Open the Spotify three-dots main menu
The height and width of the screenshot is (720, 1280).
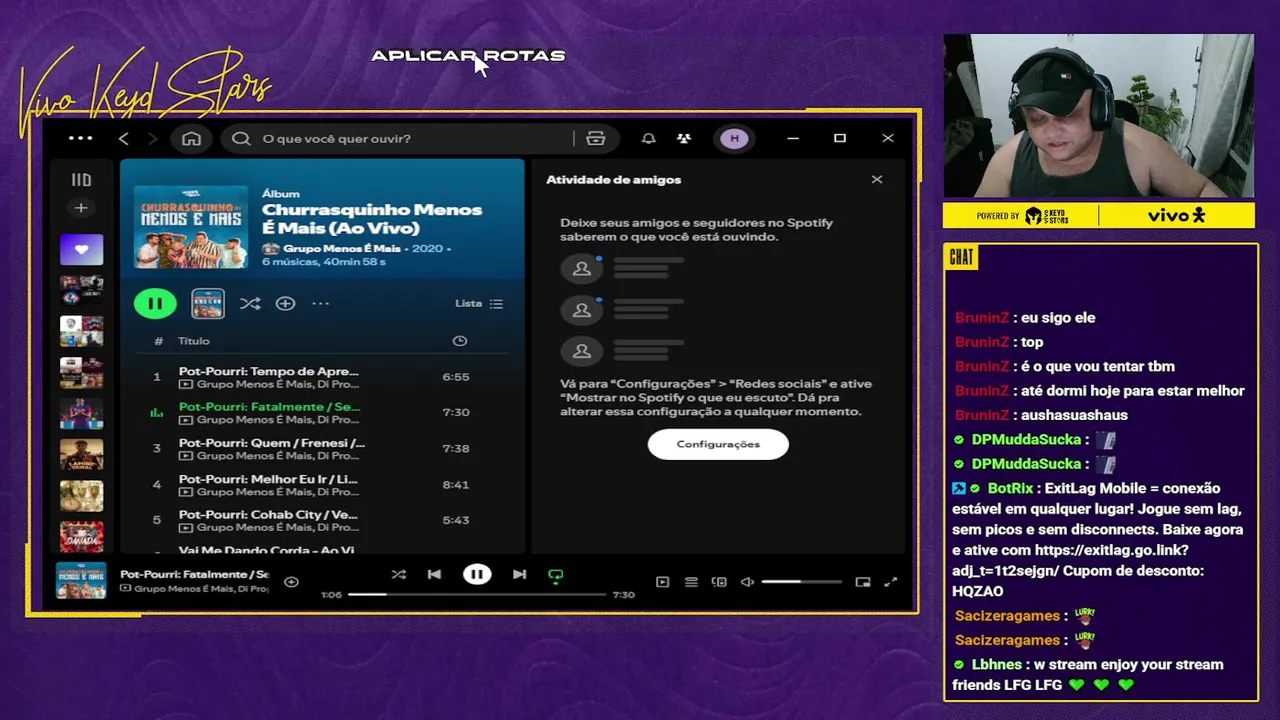pyautogui.click(x=80, y=138)
